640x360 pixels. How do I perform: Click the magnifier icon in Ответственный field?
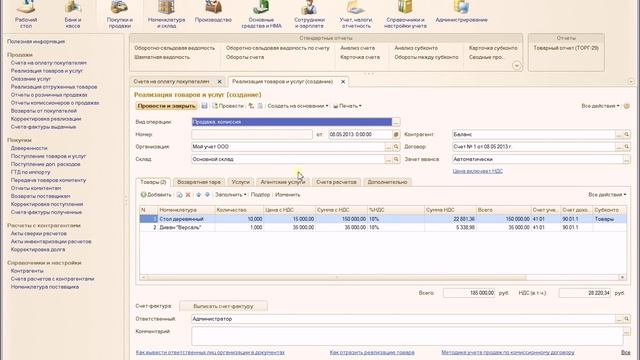[627, 319]
